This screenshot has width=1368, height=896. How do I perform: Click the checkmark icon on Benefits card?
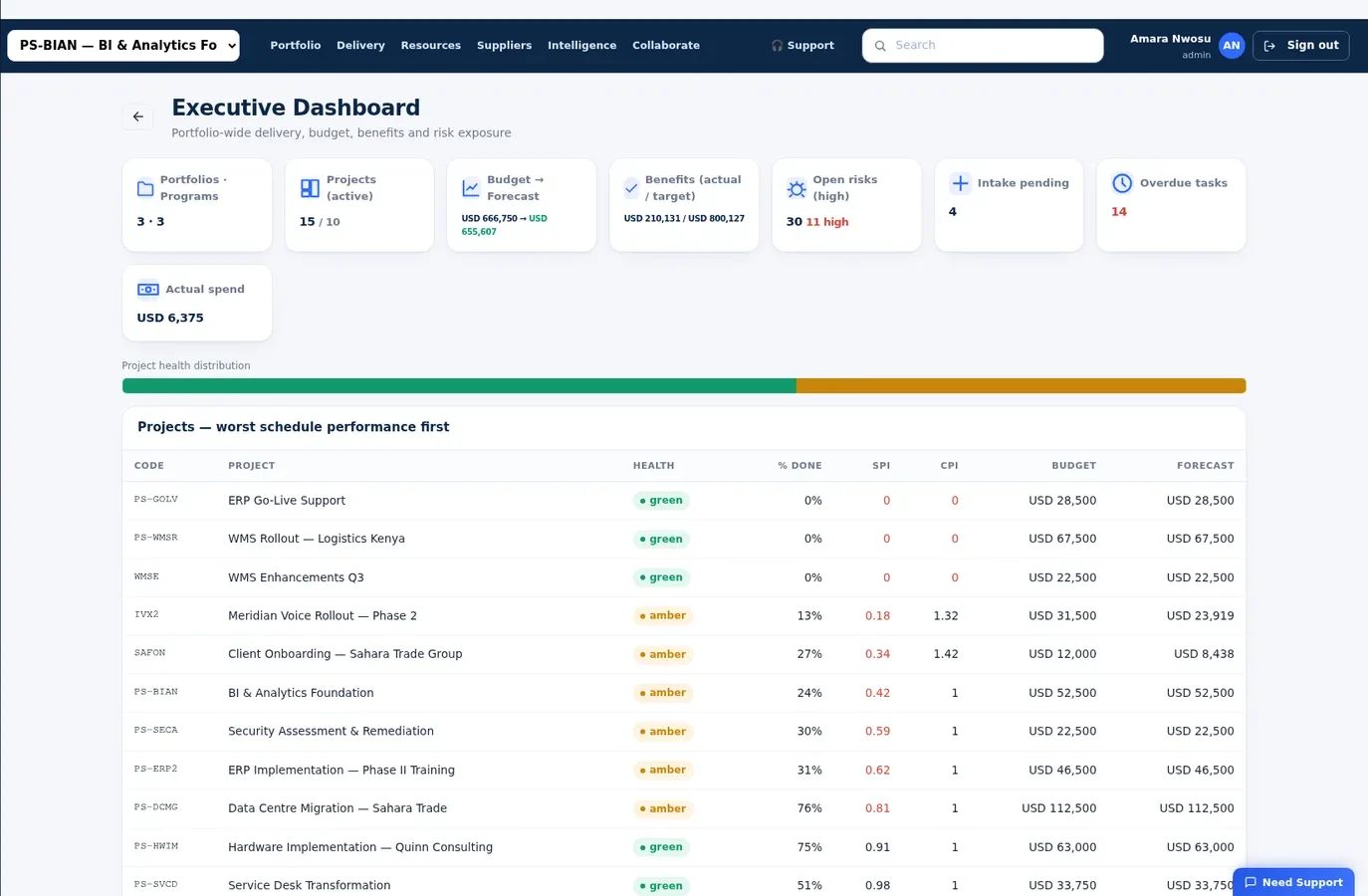[631, 187]
